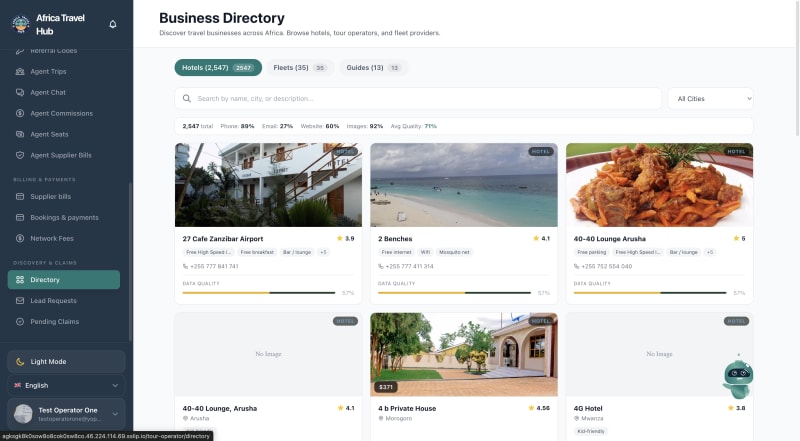Click the Referral Codes sidebar icon
Image resolution: width=800 pixels, height=441 pixels.
click(x=20, y=51)
